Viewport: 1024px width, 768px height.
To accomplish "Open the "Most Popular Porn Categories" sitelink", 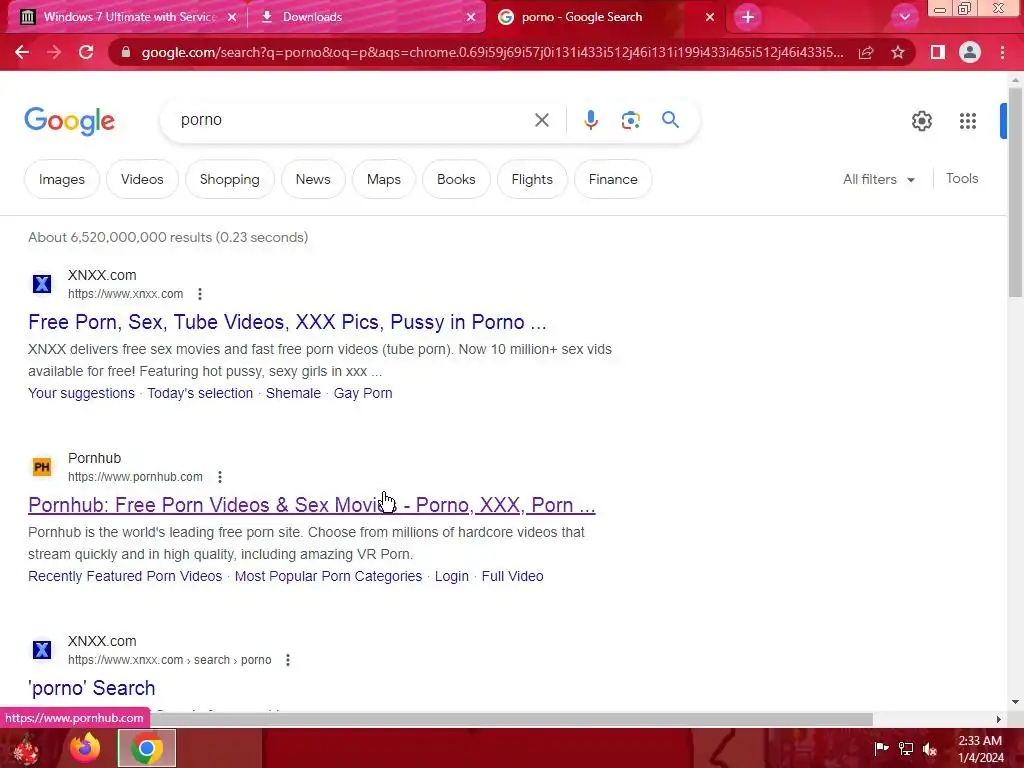I will [328, 576].
